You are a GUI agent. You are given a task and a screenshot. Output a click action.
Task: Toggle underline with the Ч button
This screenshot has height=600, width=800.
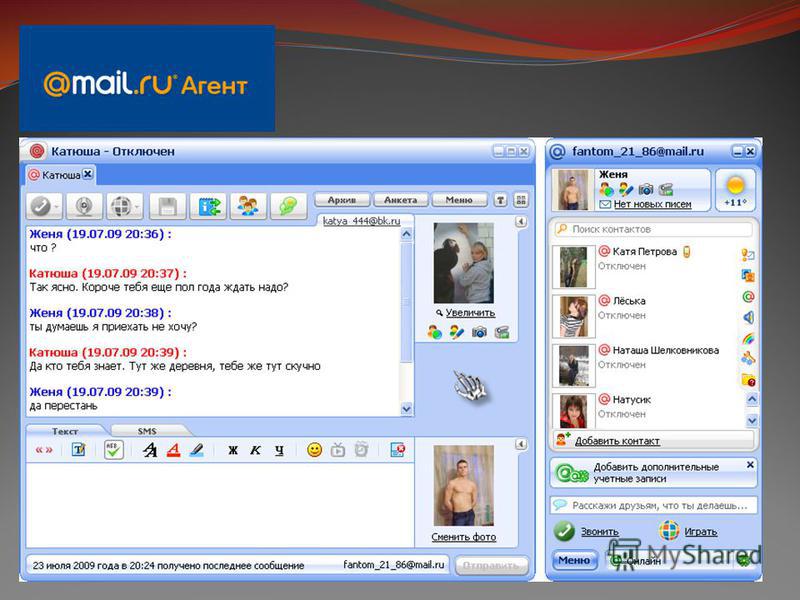click(x=279, y=450)
